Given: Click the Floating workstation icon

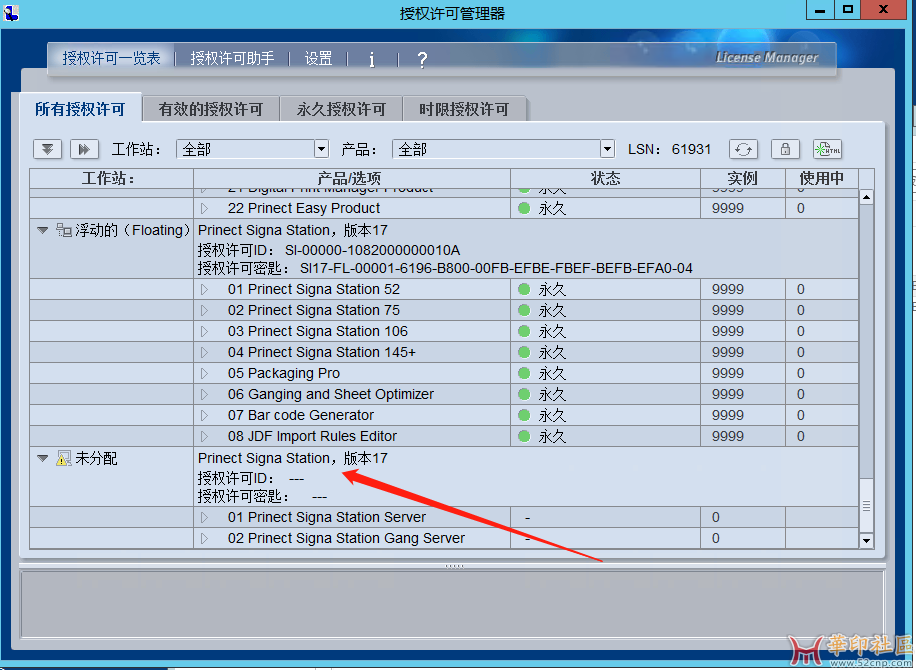Looking at the screenshot, I should coord(63,230).
